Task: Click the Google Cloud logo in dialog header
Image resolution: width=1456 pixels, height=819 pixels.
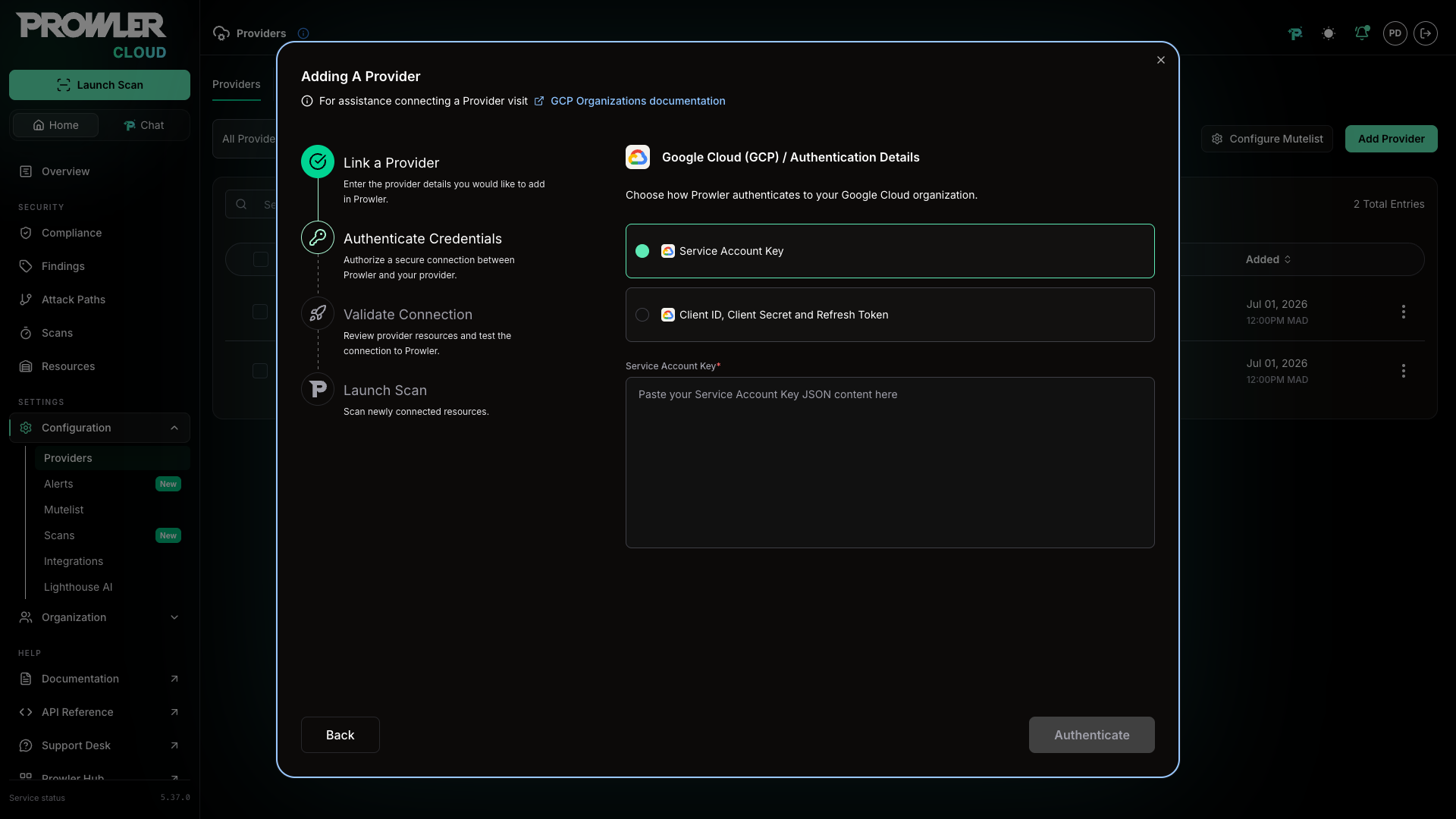Action: coord(638,157)
